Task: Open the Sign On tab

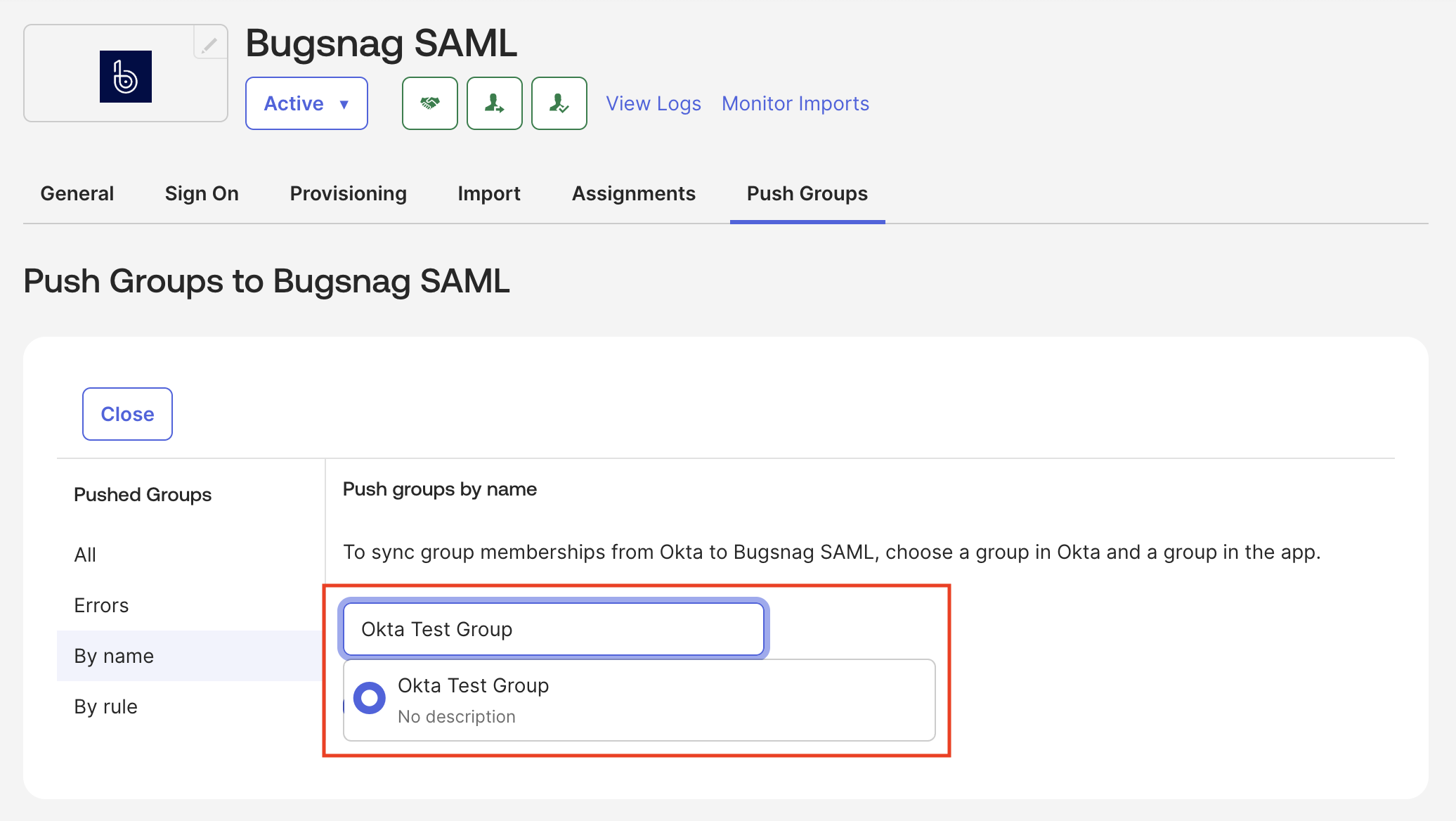Action: pyautogui.click(x=202, y=193)
